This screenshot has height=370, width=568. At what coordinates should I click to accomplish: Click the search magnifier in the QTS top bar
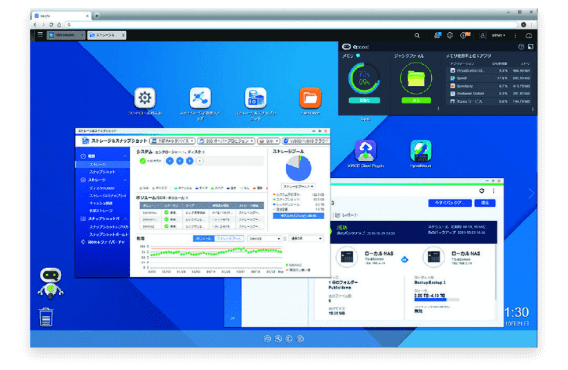click(x=417, y=36)
